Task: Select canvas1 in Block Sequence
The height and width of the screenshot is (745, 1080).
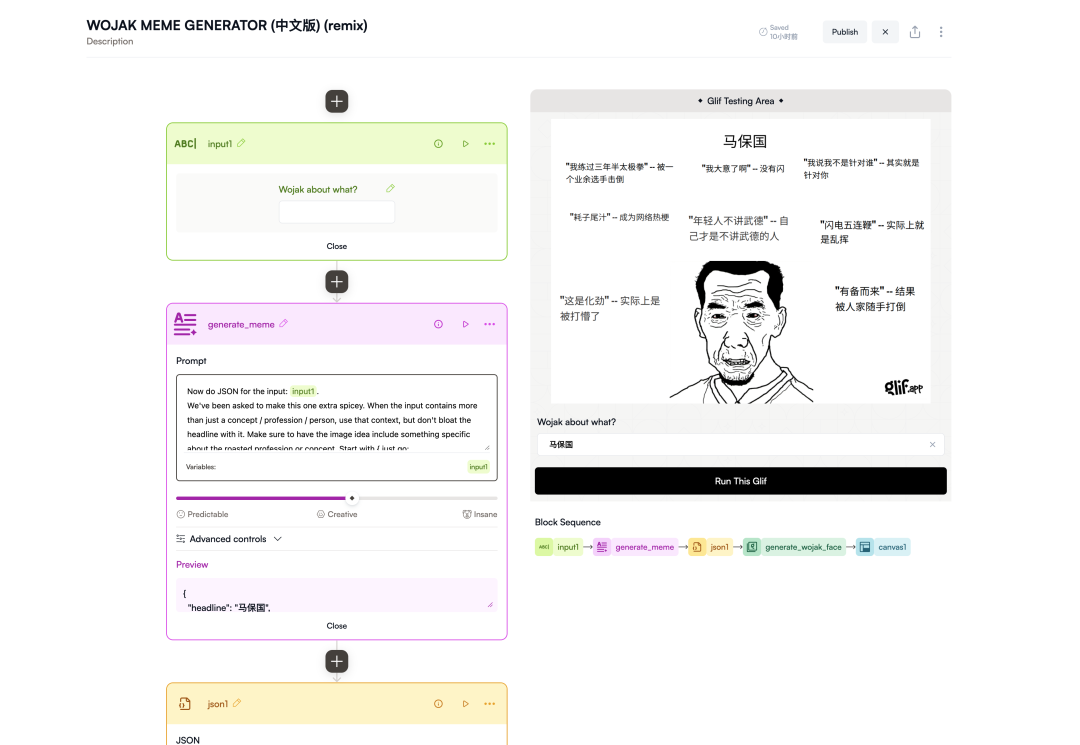Action: [883, 547]
